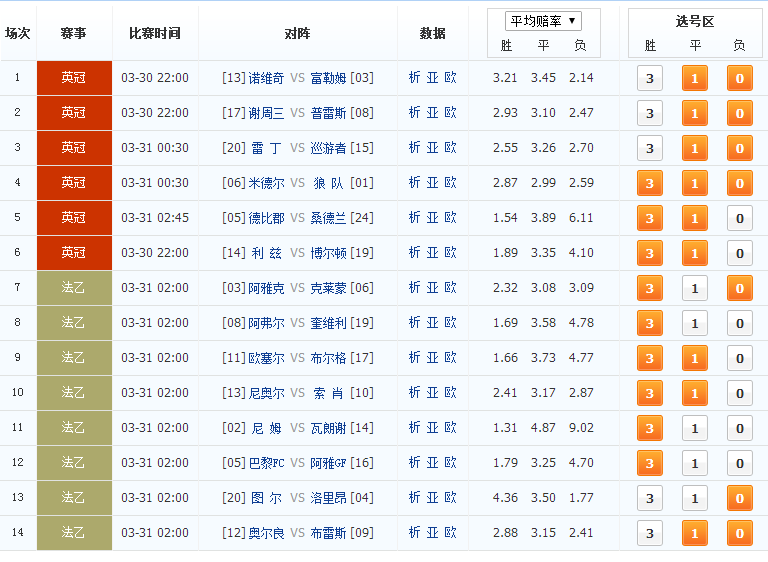Toggle win (3) for match 8 阿弗尔
Viewport: 768px width, 562px height.
[649, 323]
